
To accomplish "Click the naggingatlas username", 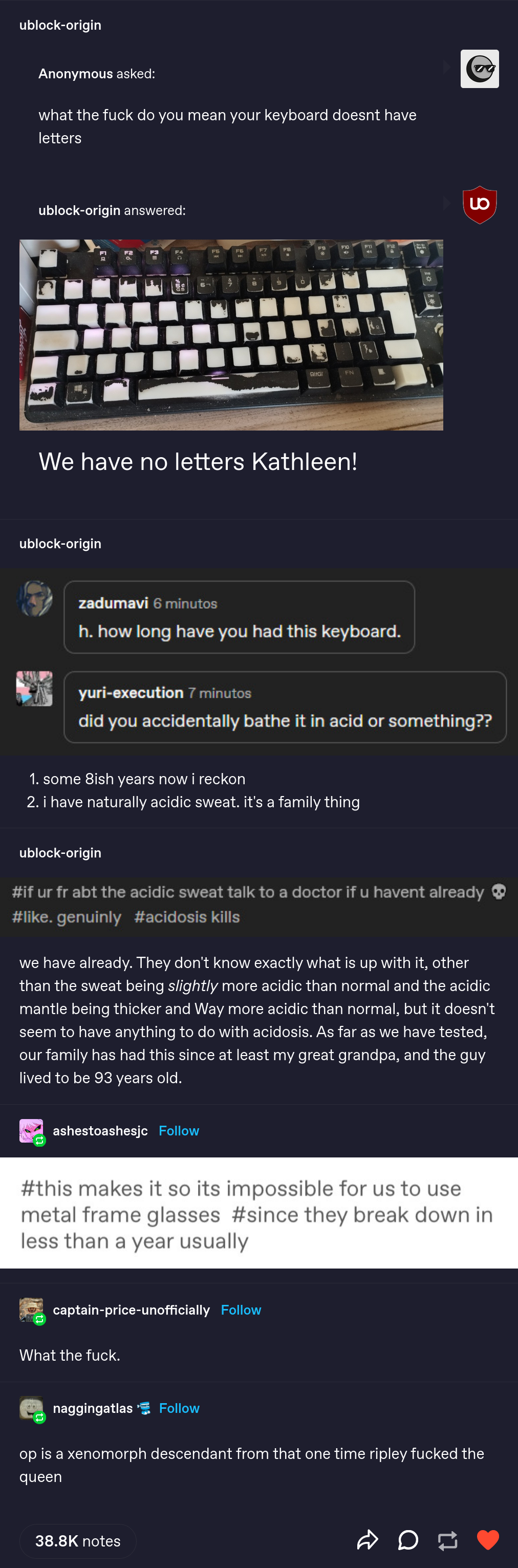I will (93, 1408).
